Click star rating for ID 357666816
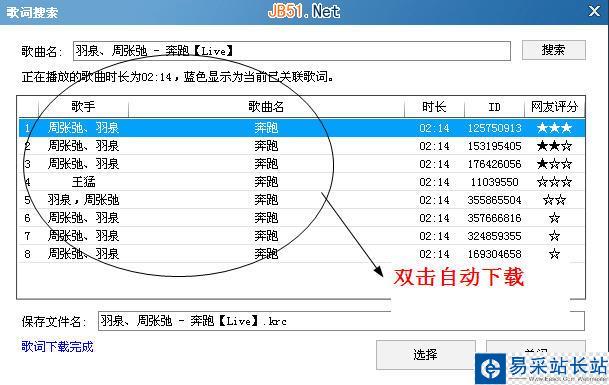Screen dimensions: 609x385 tap(554, 218)
